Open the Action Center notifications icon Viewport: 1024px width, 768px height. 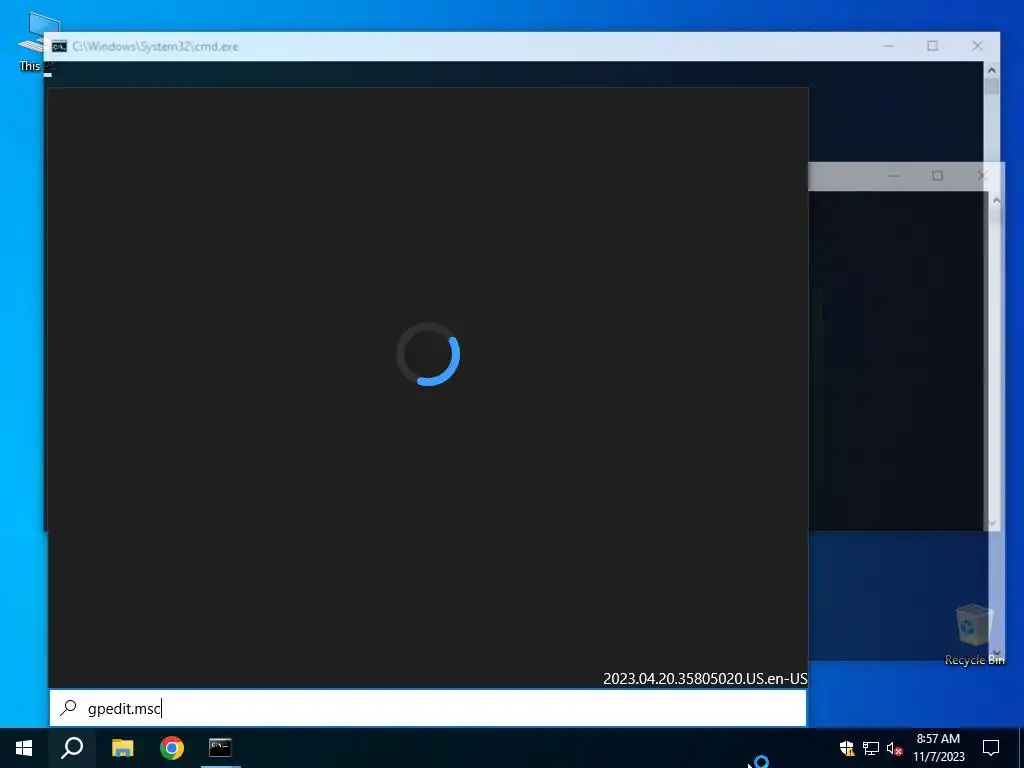tap(991, 748)
